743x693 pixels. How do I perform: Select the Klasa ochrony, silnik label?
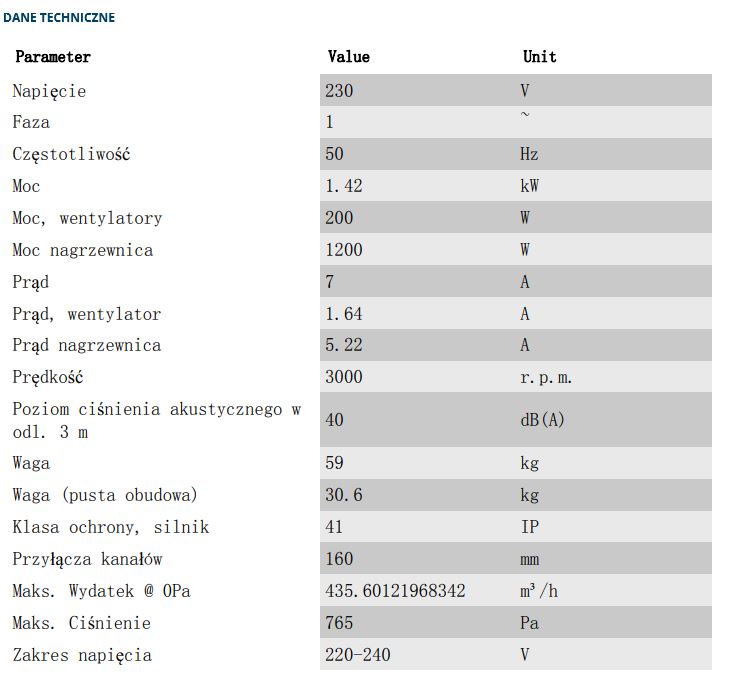[111, 527]
